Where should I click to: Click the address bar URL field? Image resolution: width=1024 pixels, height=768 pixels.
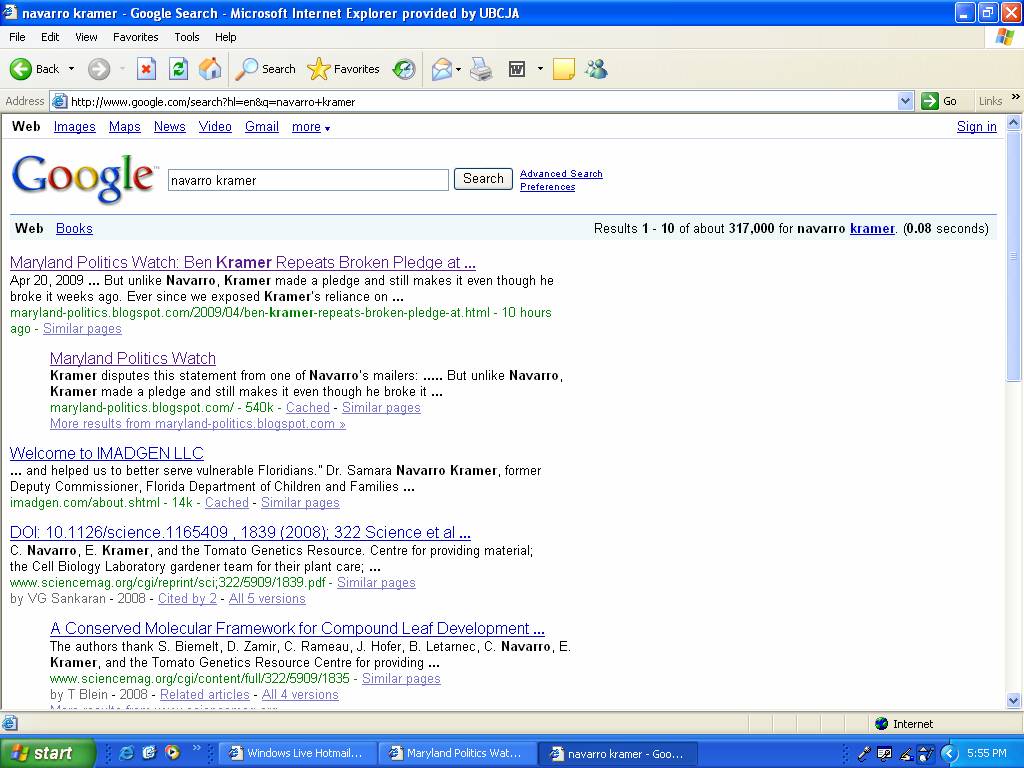(x=483, y=101)
